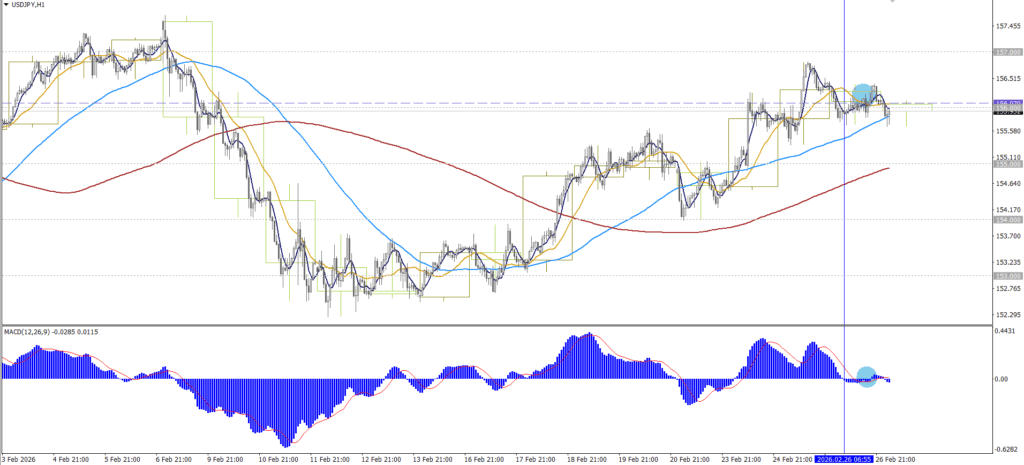Click the blue circle marker on price chart
This screenshot has width=1024, height=465.
(x=861, y=94)
